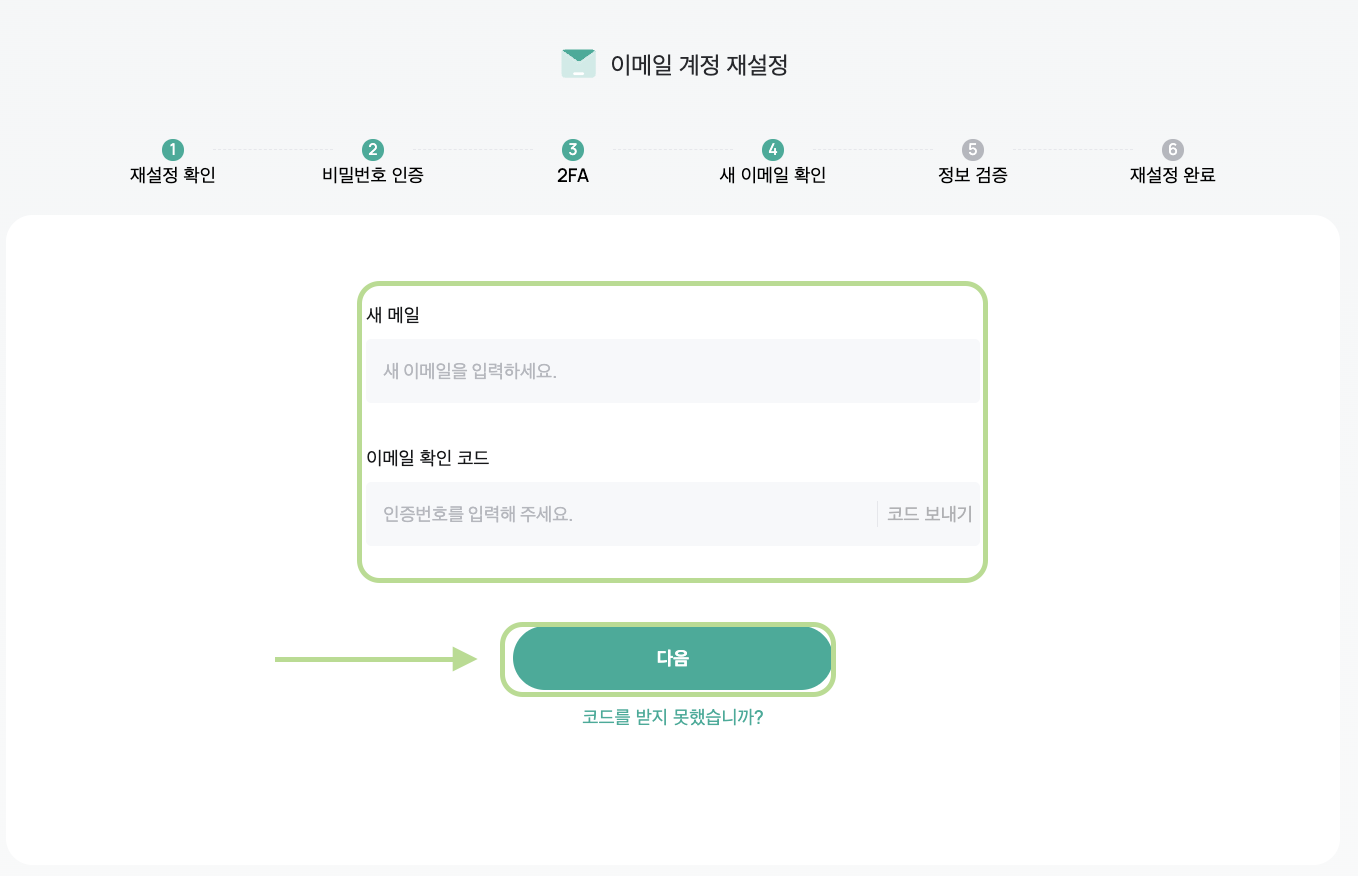The width and height of the screenshot is (1358, 876).
Task: Click the 이메일 계정 재설정 page title
Action: point(699,66)
